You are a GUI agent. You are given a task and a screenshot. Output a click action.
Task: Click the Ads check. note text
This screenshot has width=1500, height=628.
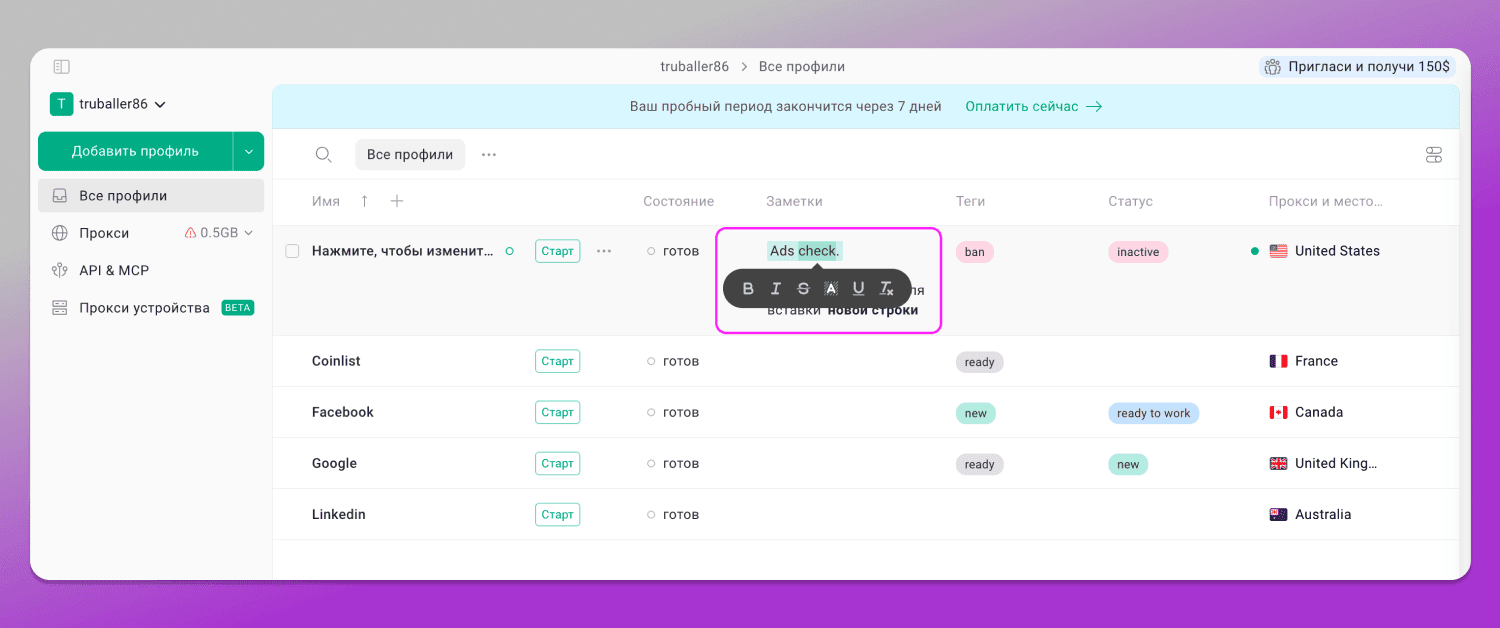point(805,251)
